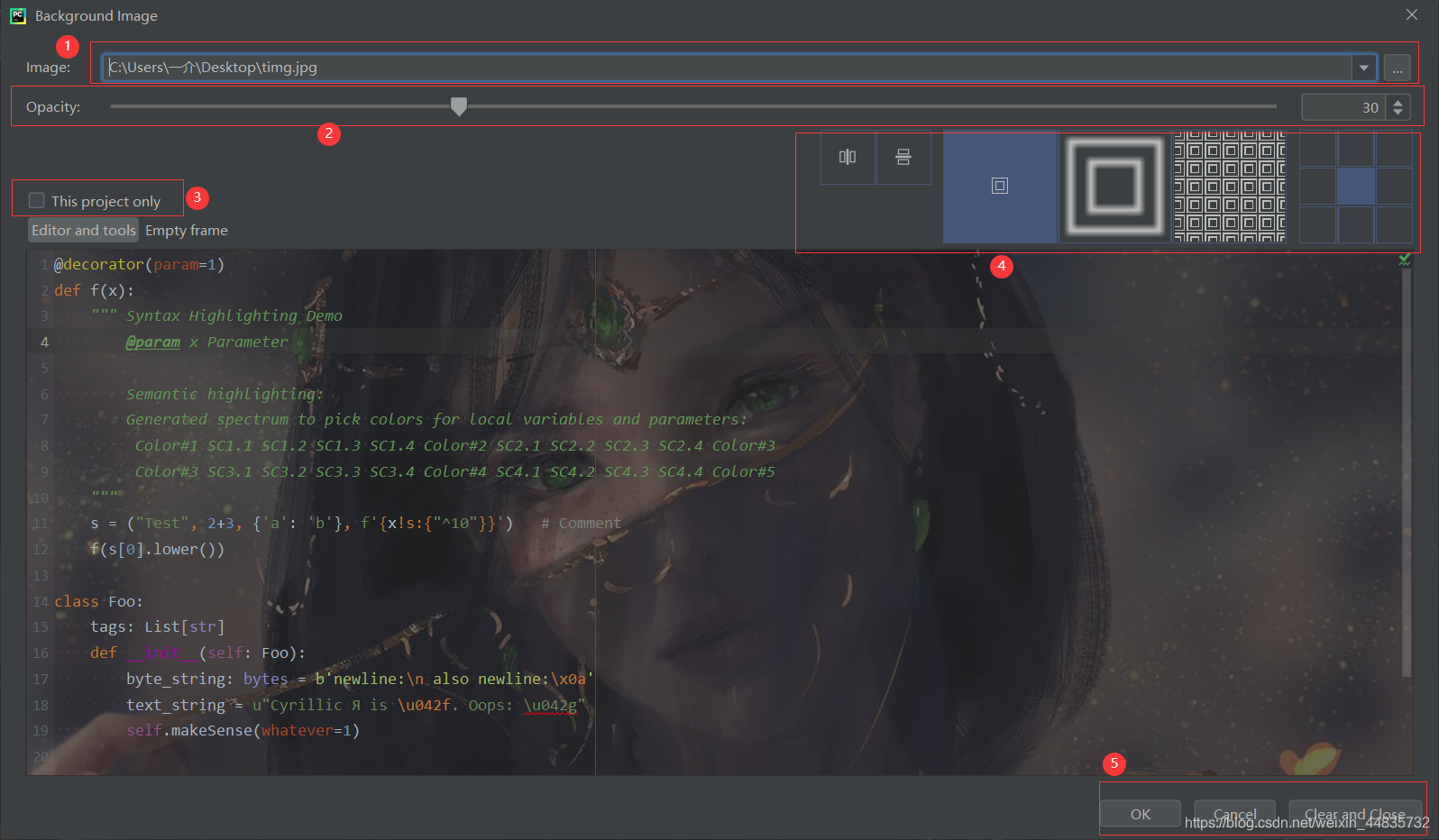Screen dimensions: 1439x840
Task: Click the Cancel button
Action: (1234, 814)
